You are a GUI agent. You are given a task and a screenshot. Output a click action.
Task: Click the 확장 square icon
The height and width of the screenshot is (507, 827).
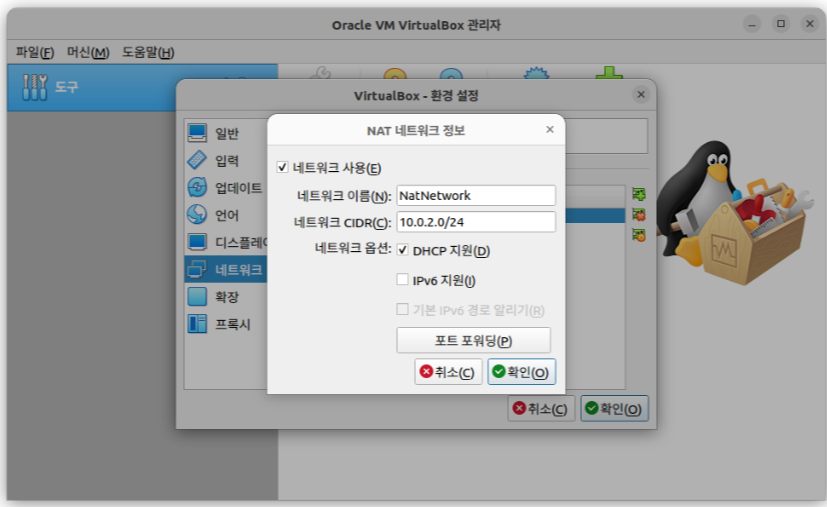point(197,296)
